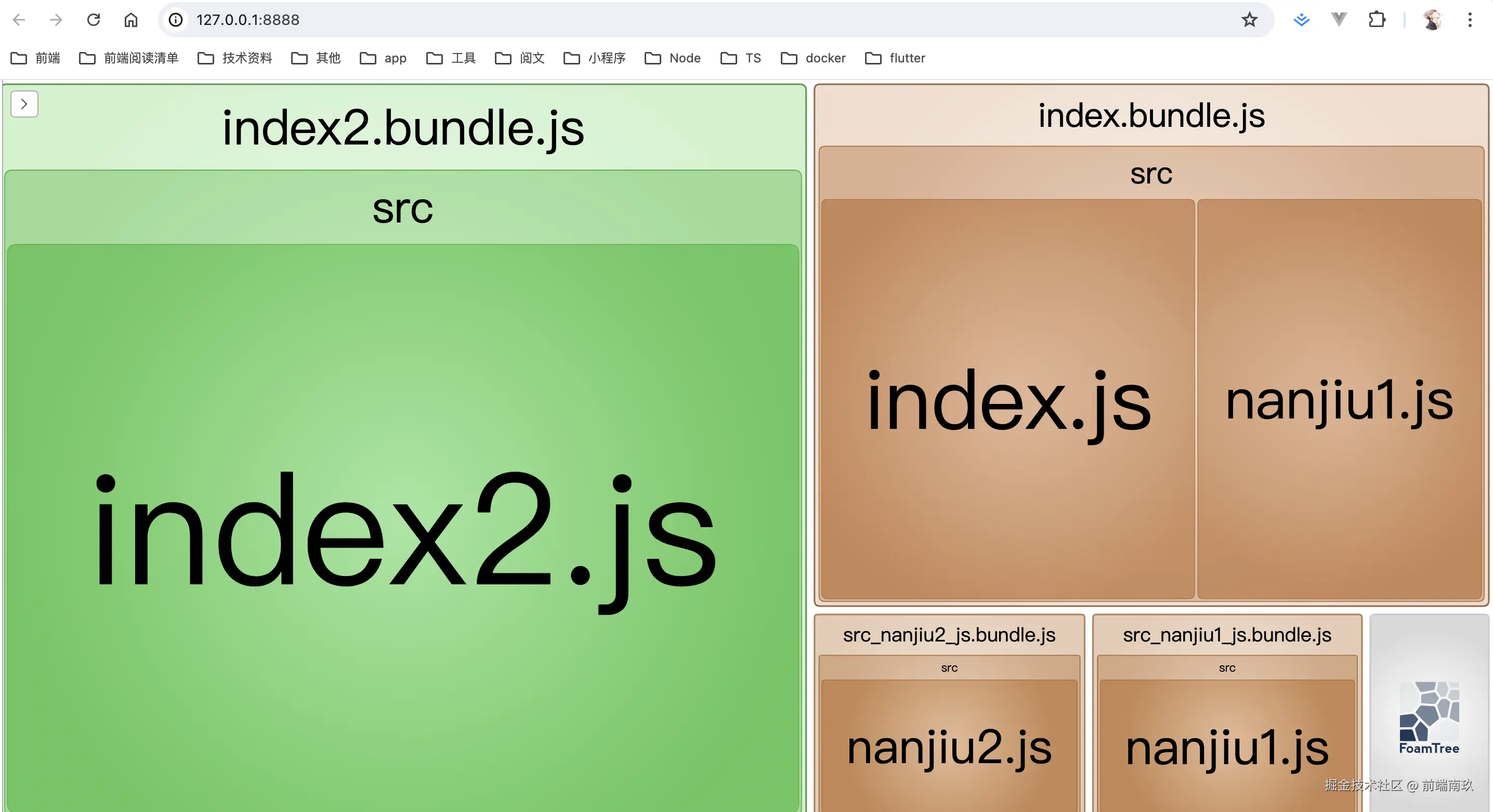Go to browser home page icon

[x=131, y=20]
